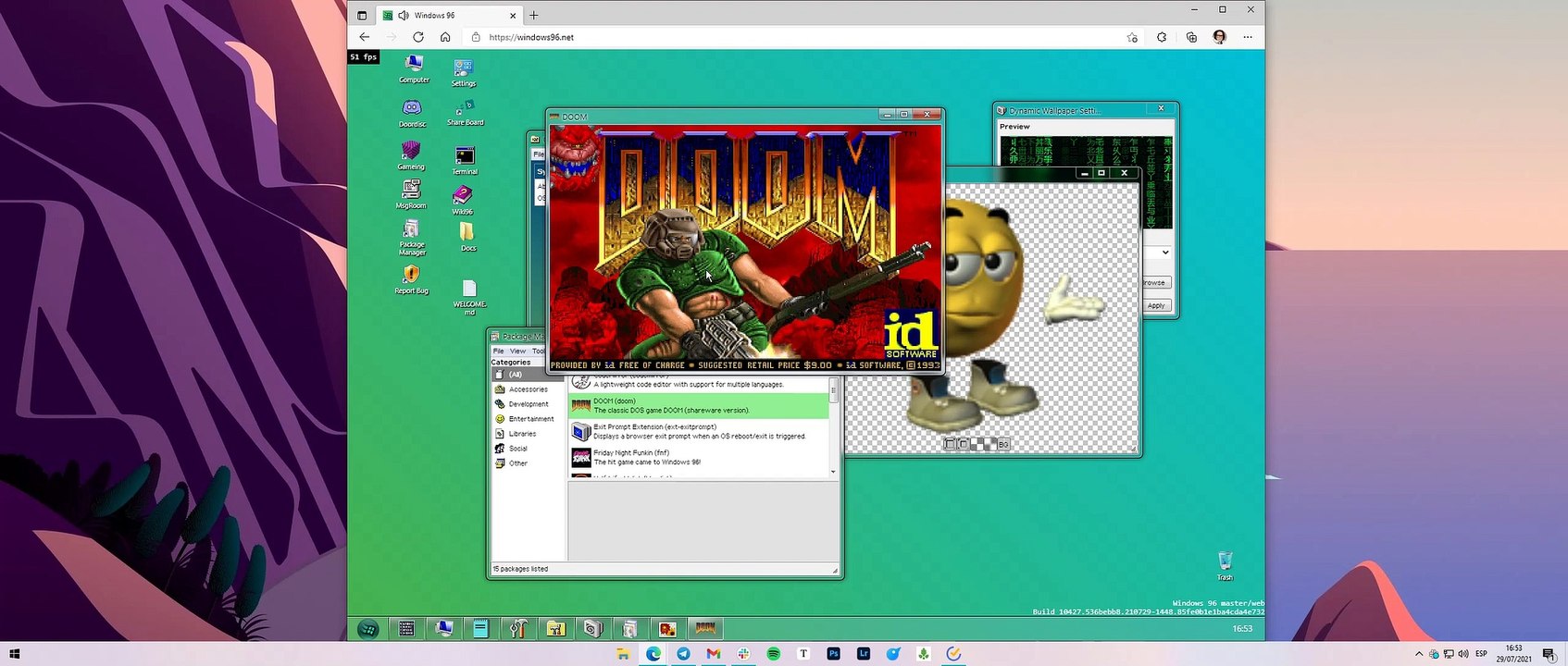
Task: Click the Package Manager taskbar item
Action: click(629, 629)
